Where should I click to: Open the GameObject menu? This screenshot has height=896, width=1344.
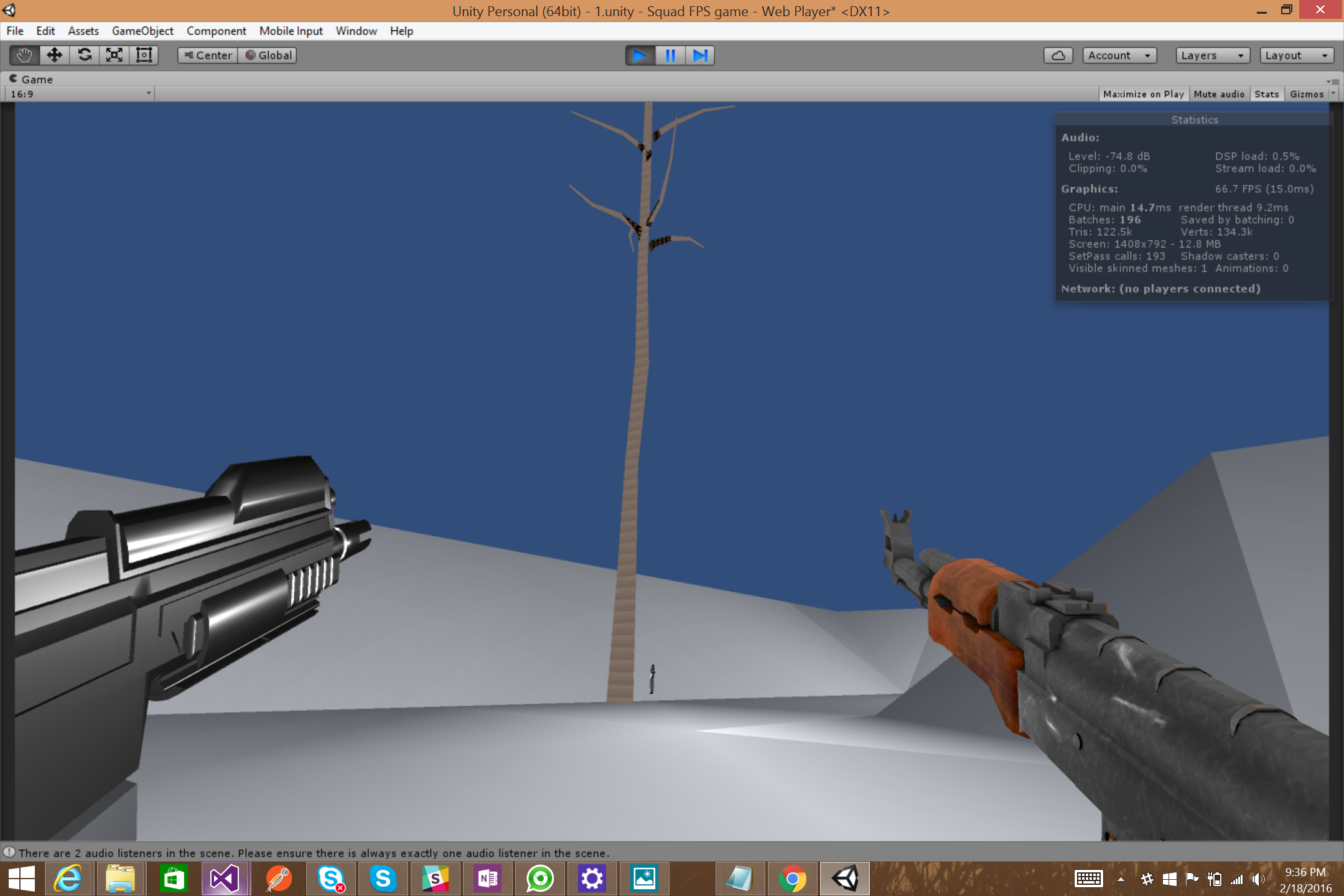click(x=142, y=30)
